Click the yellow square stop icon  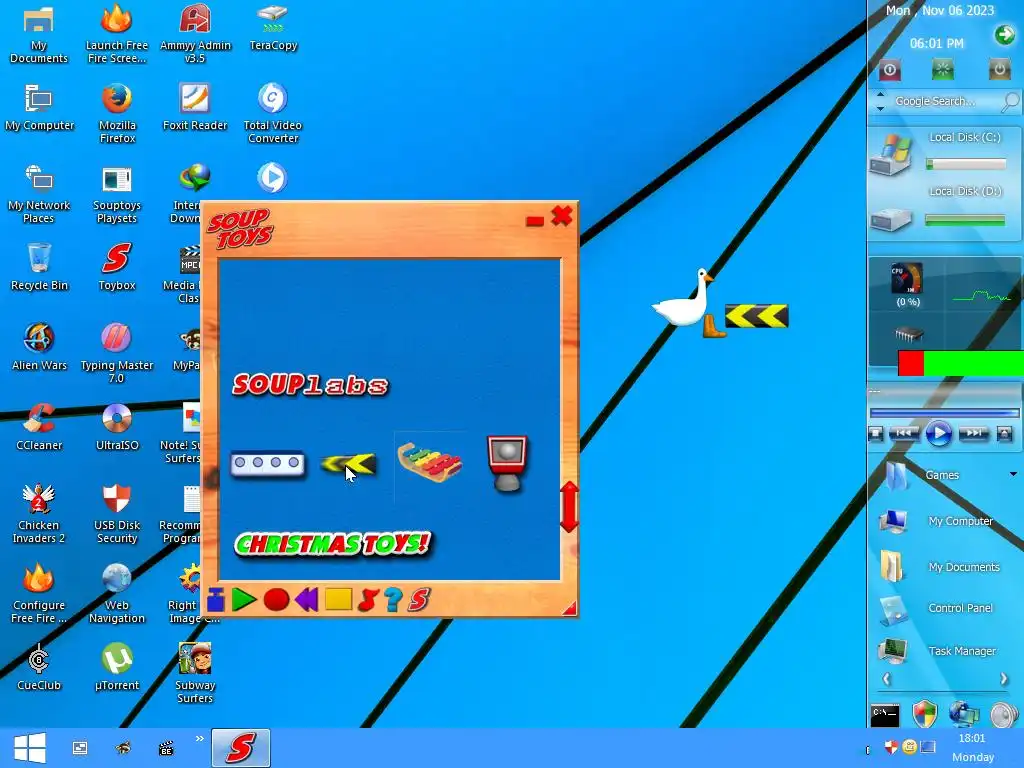(338, 599)
